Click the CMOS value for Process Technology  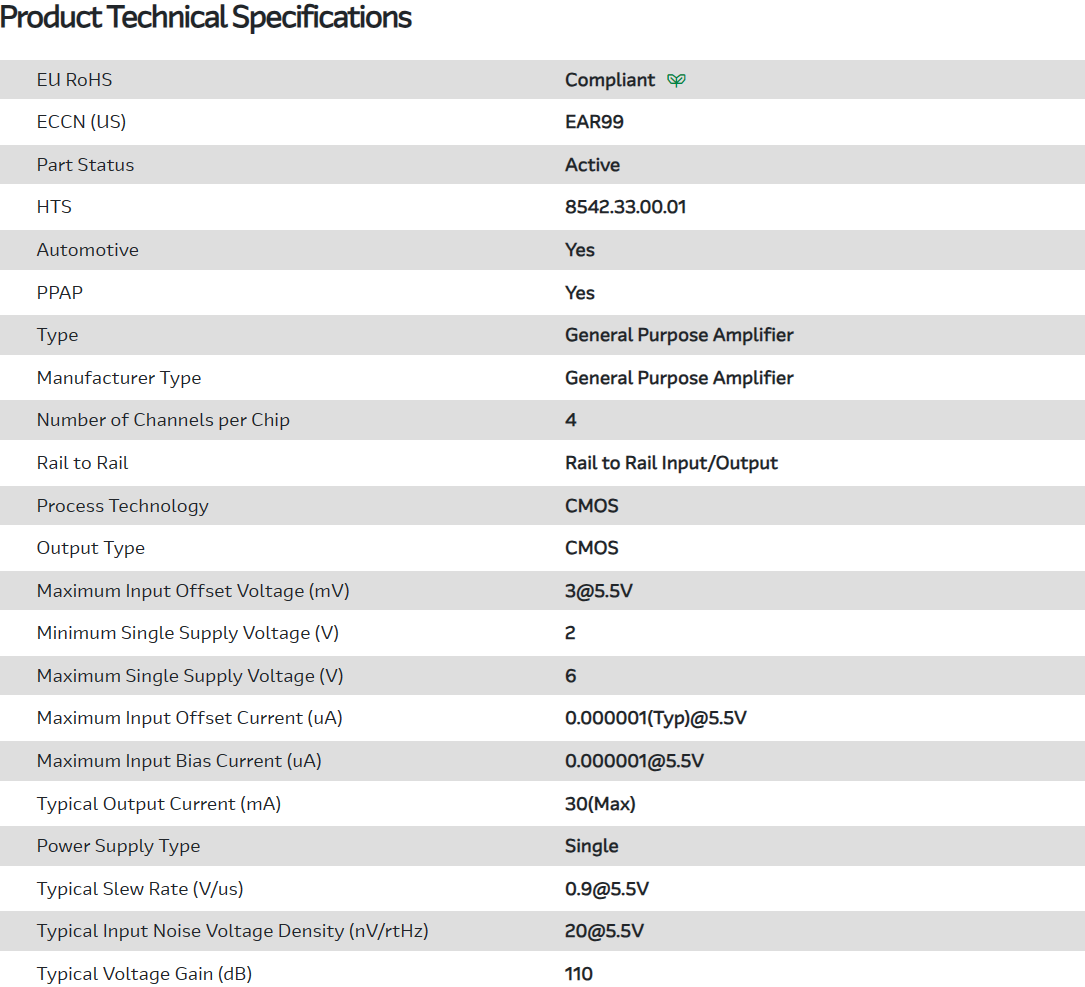[592, 506]
